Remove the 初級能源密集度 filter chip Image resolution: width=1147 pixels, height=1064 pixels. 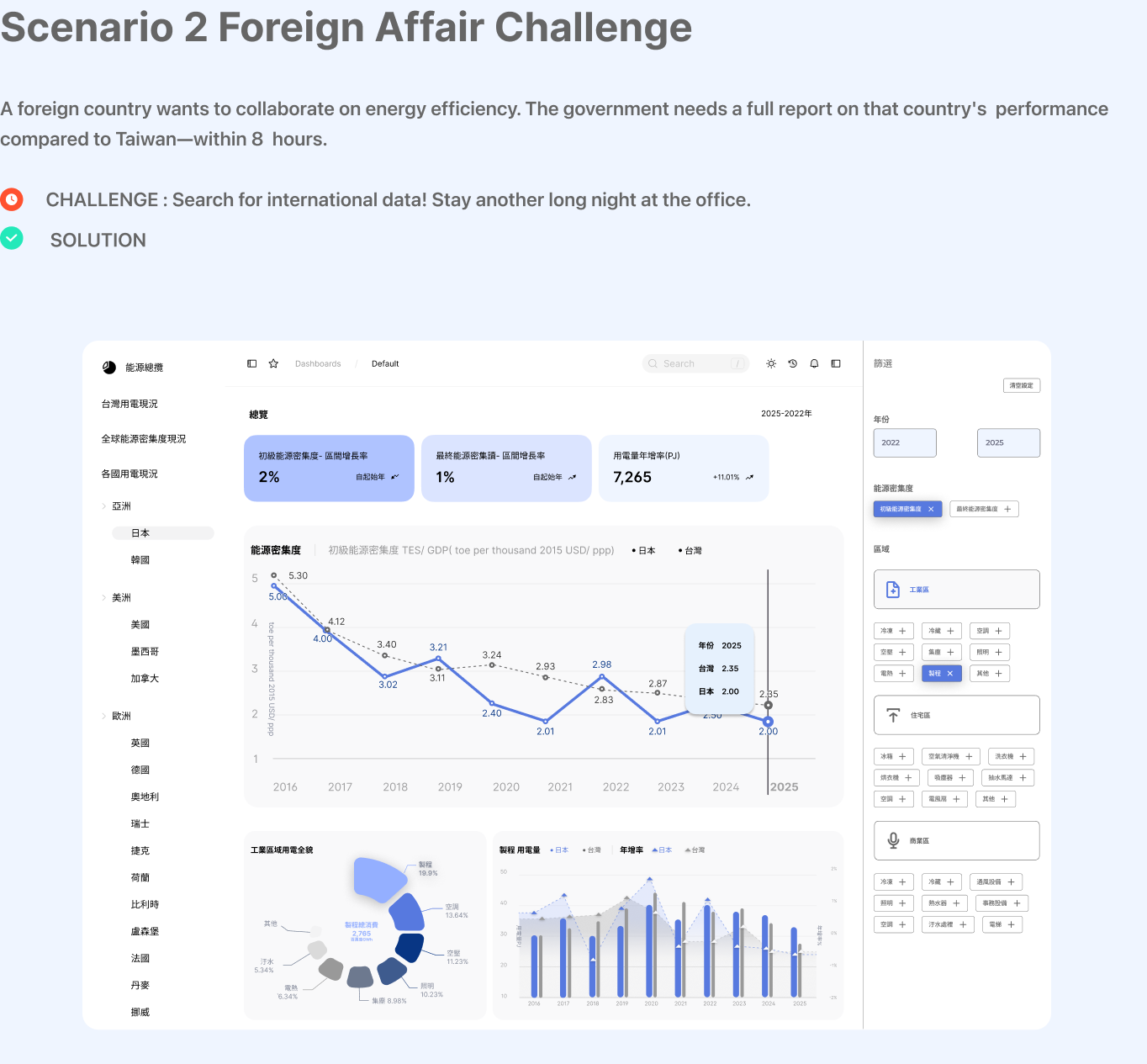click(x=931, y=509)
